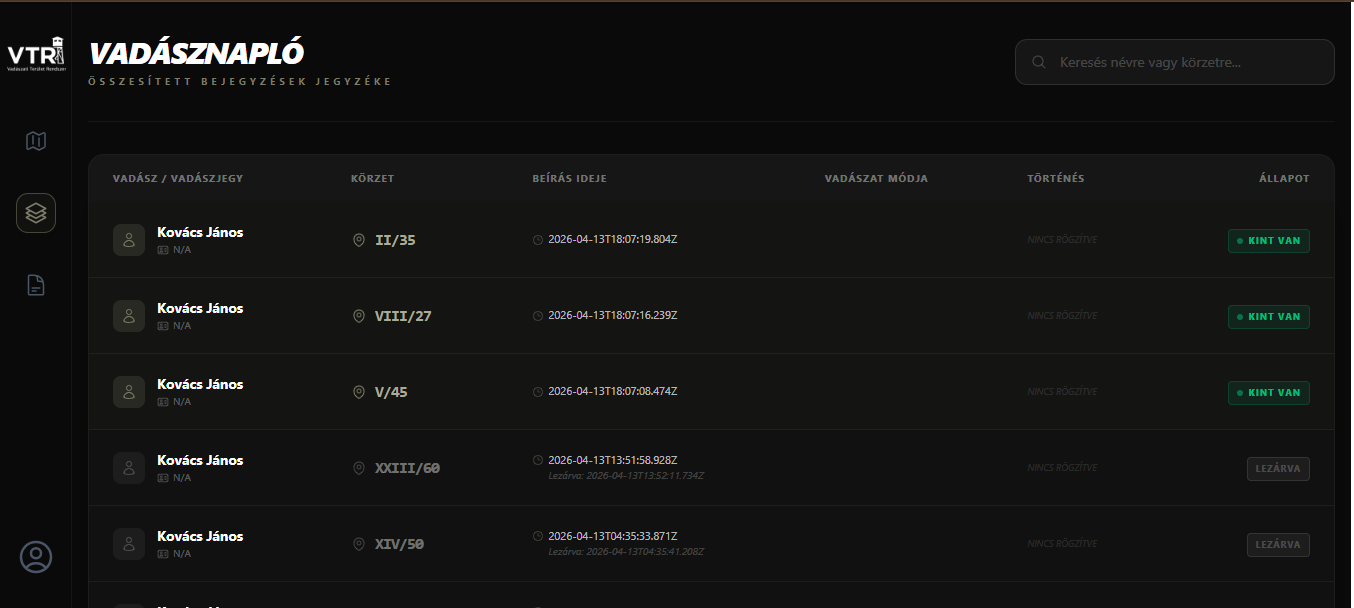Click location pin beside VIII/27
This screenshot has width=1354, height=608.
coord(359,316)
